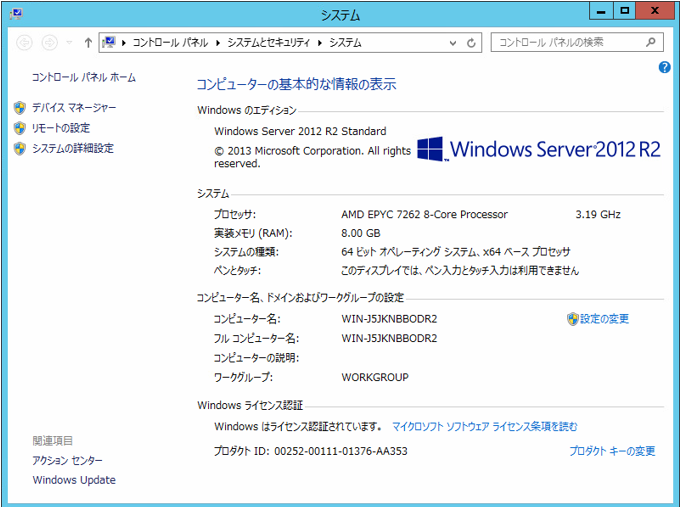Viewport: 683px width, 507px height.
Task: Click computer name WIN-J5JKNBBODR2 beside コンピューター名
Action: coord(389,319)
